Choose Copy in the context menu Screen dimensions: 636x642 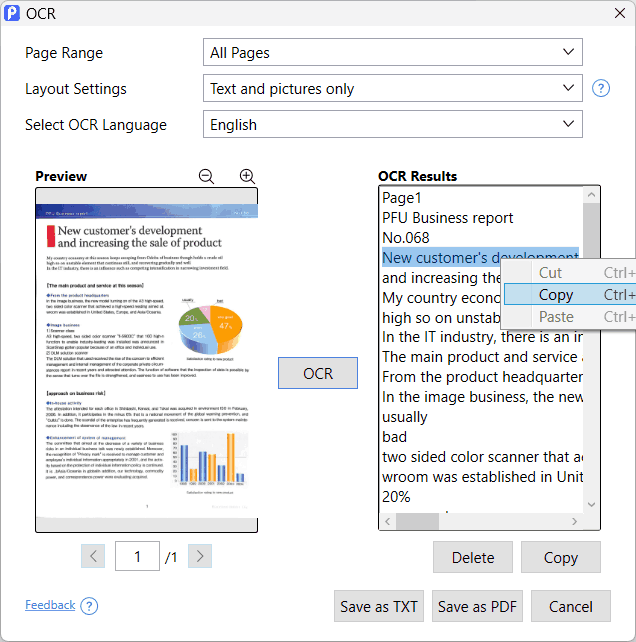pyautogui.click(x=570, y=294)
